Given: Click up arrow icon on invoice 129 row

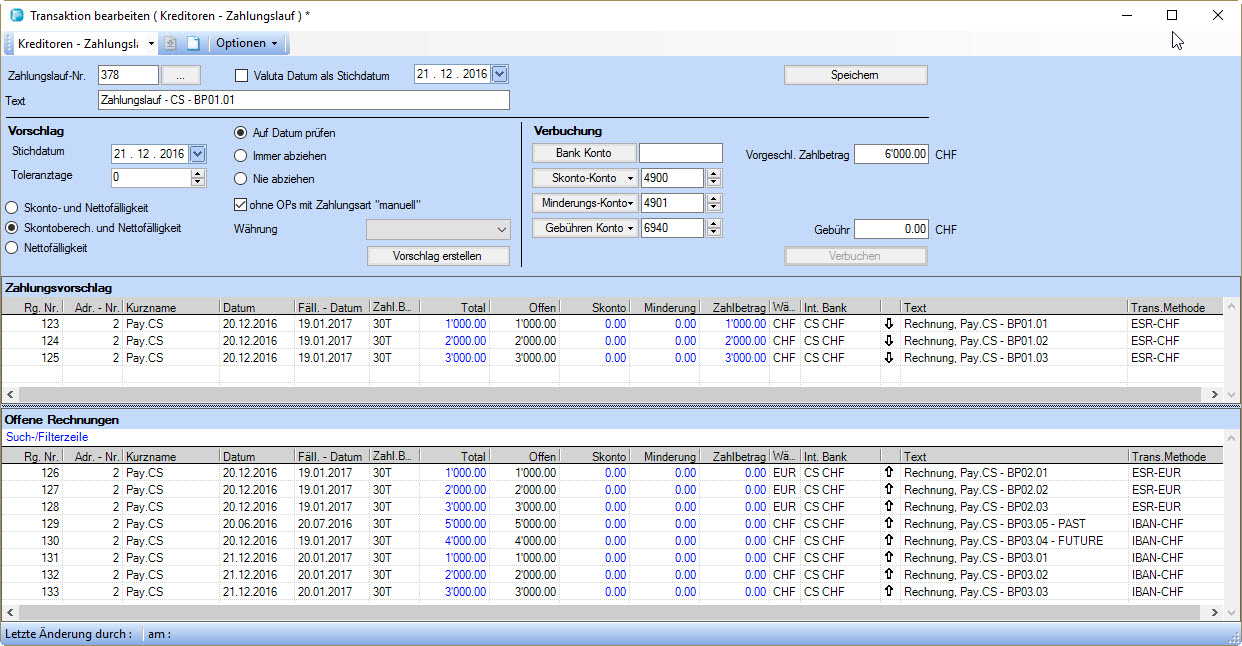Looking at the screenshot, I should (889, 524).
